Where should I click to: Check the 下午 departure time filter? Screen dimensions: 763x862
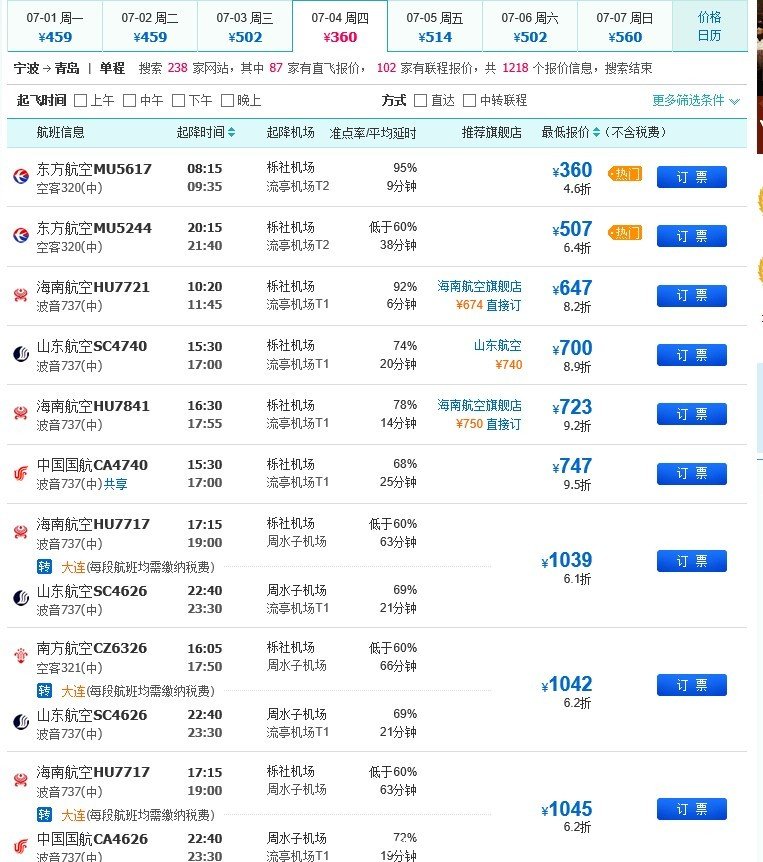click(x=178, y=101)
